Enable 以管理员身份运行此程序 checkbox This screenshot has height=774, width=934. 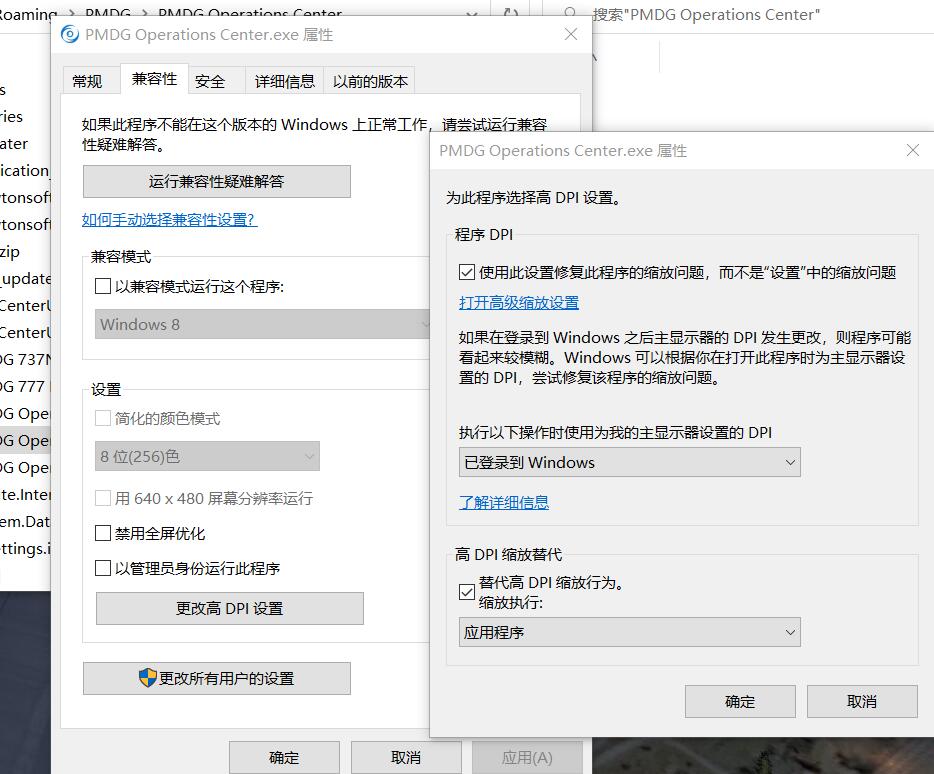pos(102,568)
